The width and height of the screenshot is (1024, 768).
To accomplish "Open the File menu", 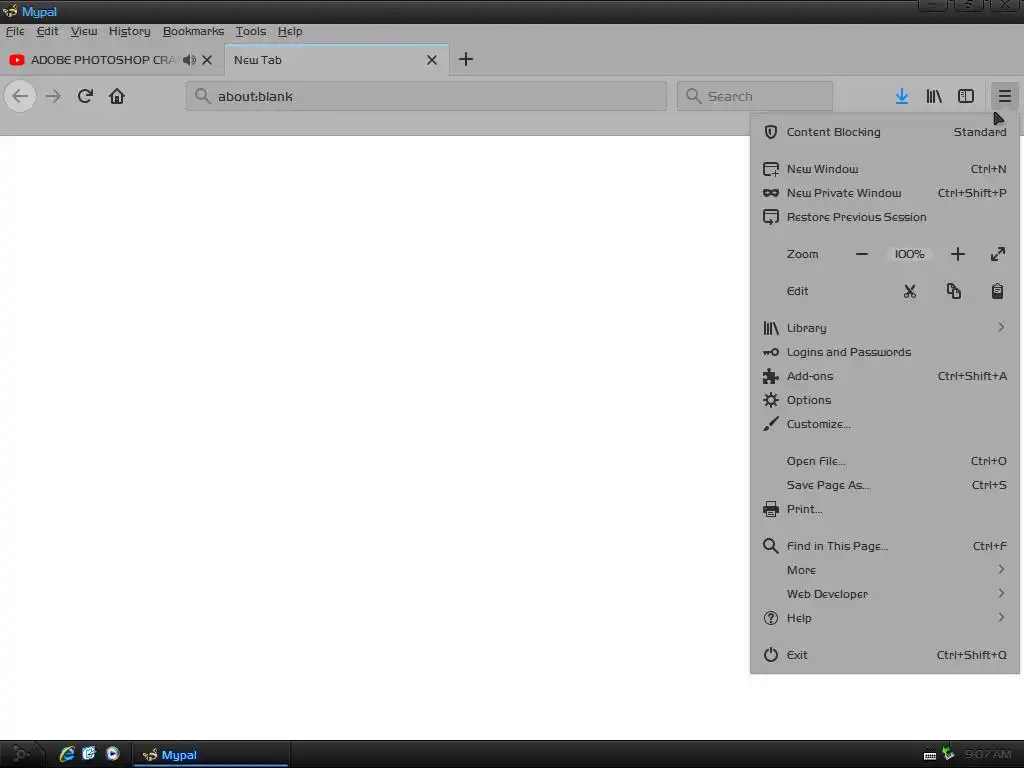I will pos(15,31).
